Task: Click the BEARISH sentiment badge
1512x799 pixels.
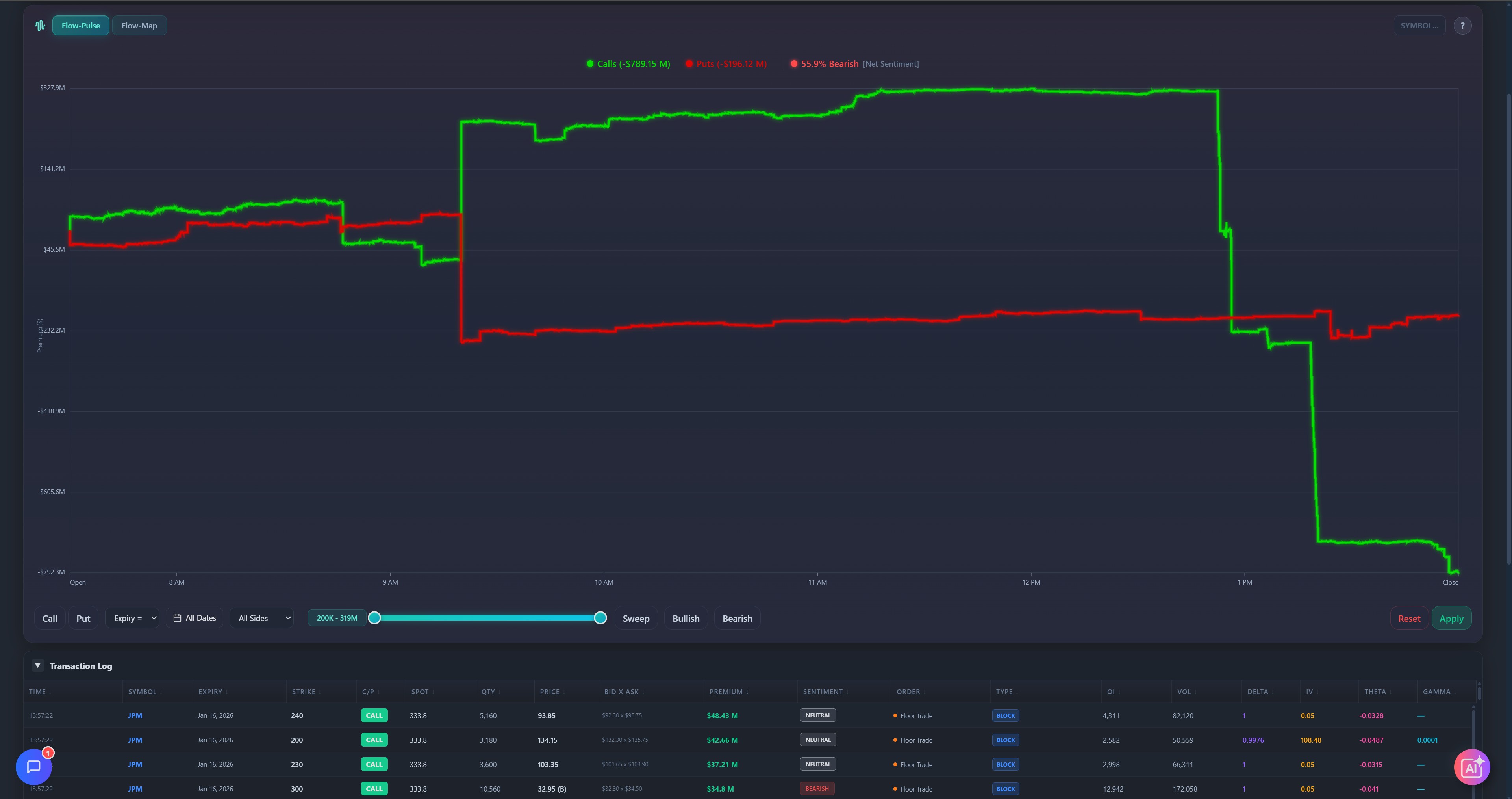Action: point(817,788)
